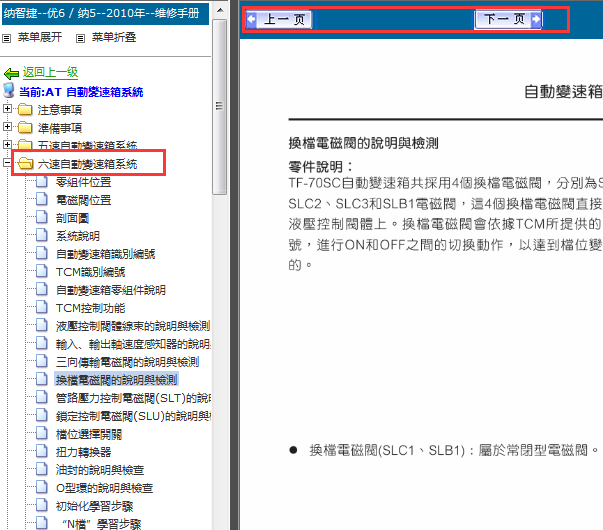Open the 扭力轉換器 page
The width and height of the screenshot is (603, 530).
pyautogui.click(x=83, y=452)
